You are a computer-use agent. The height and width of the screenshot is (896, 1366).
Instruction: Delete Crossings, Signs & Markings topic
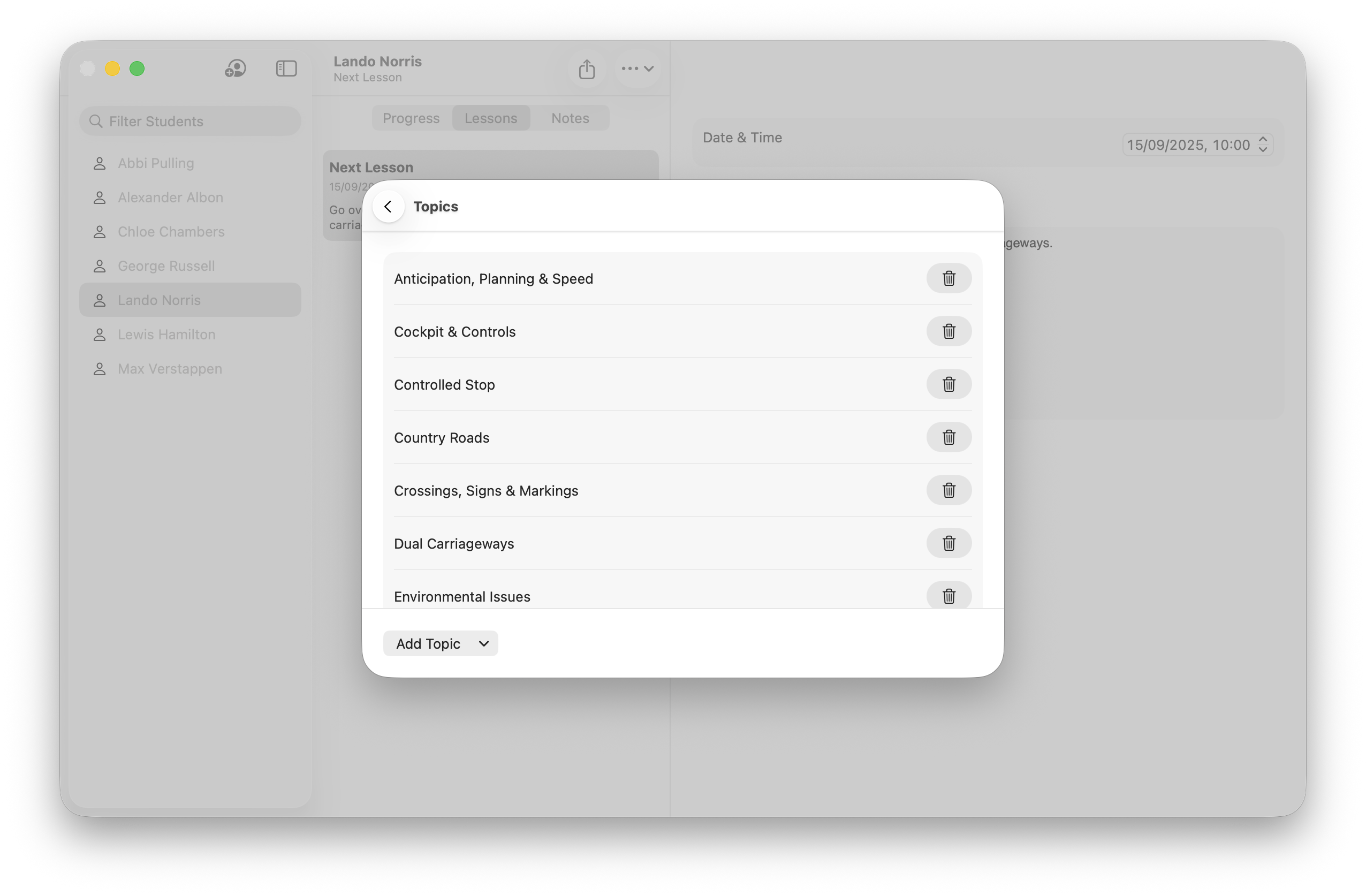948,490
